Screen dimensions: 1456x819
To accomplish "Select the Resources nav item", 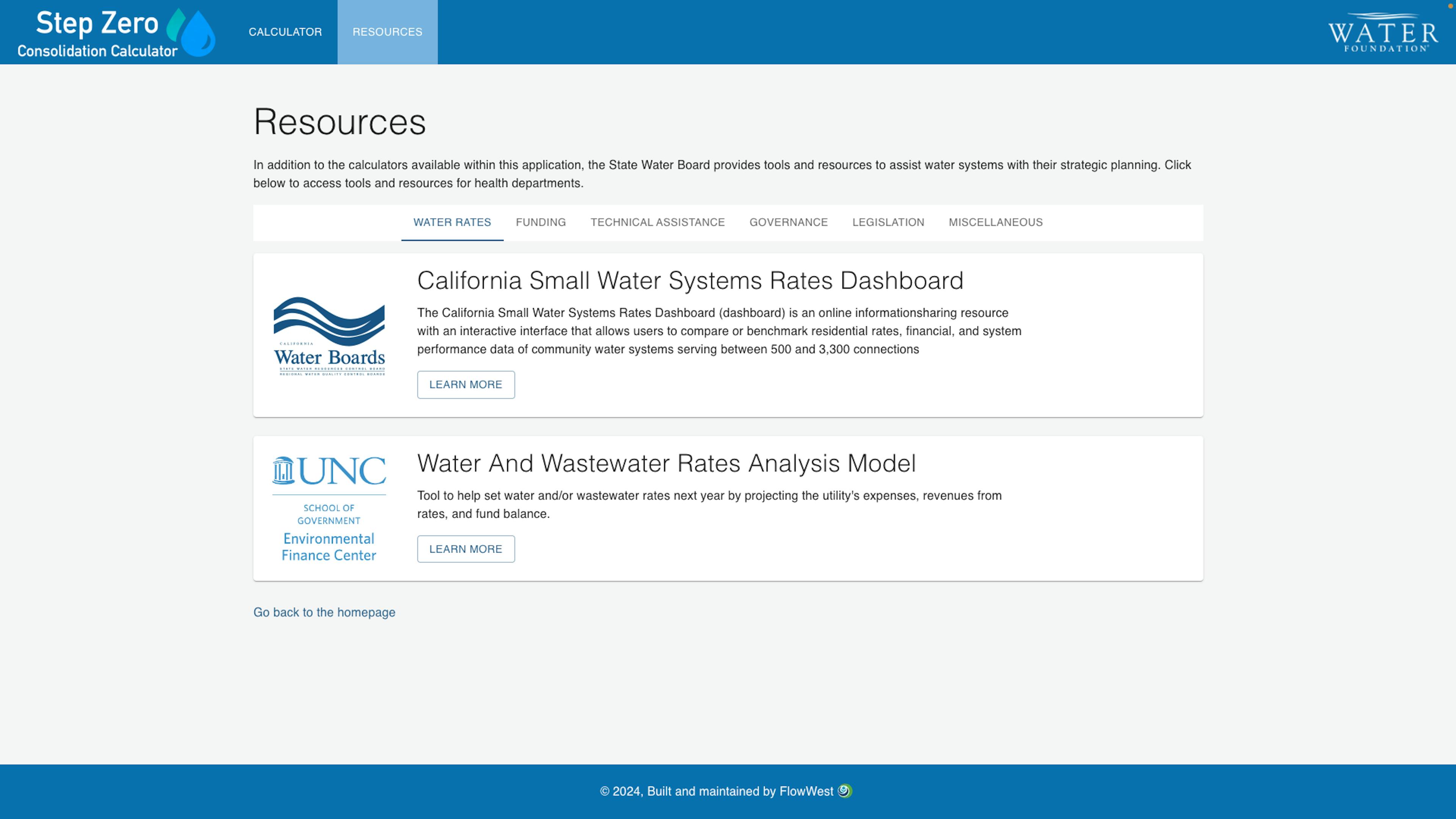I will [x=387, y=32].
